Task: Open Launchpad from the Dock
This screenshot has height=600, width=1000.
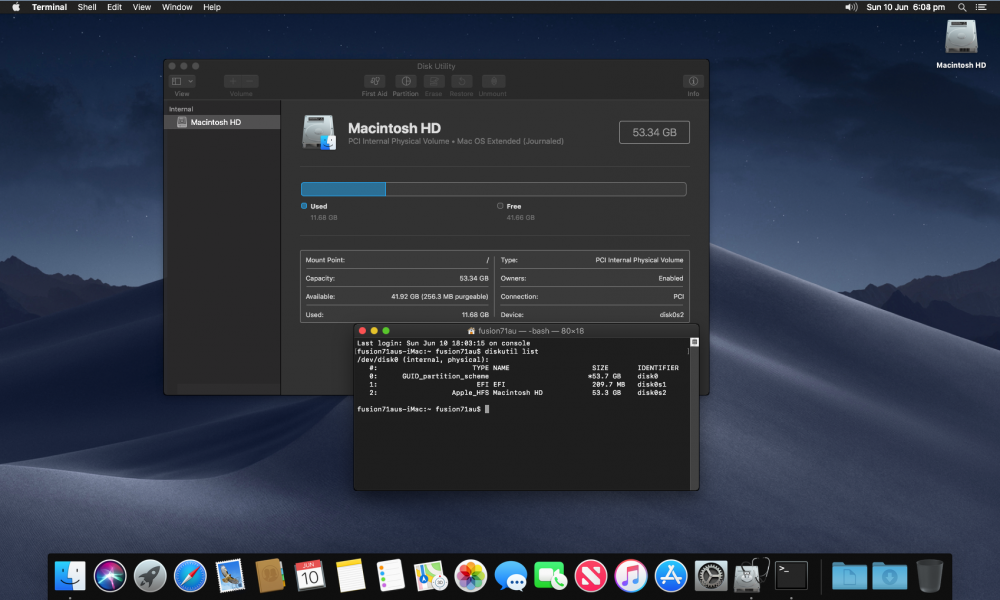Action: click(x=151, y=576)
